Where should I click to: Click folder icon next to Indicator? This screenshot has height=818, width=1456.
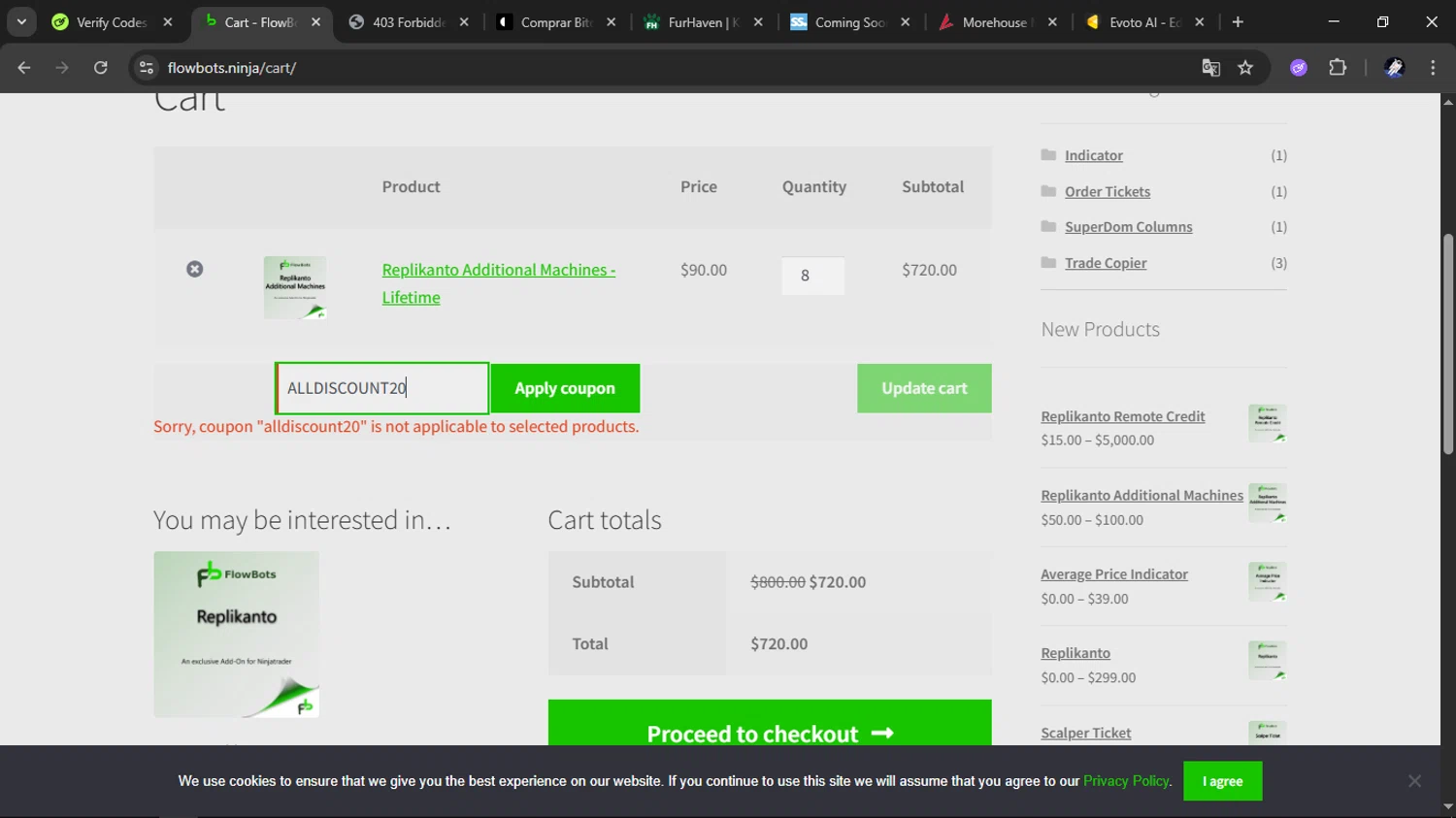1048,155
